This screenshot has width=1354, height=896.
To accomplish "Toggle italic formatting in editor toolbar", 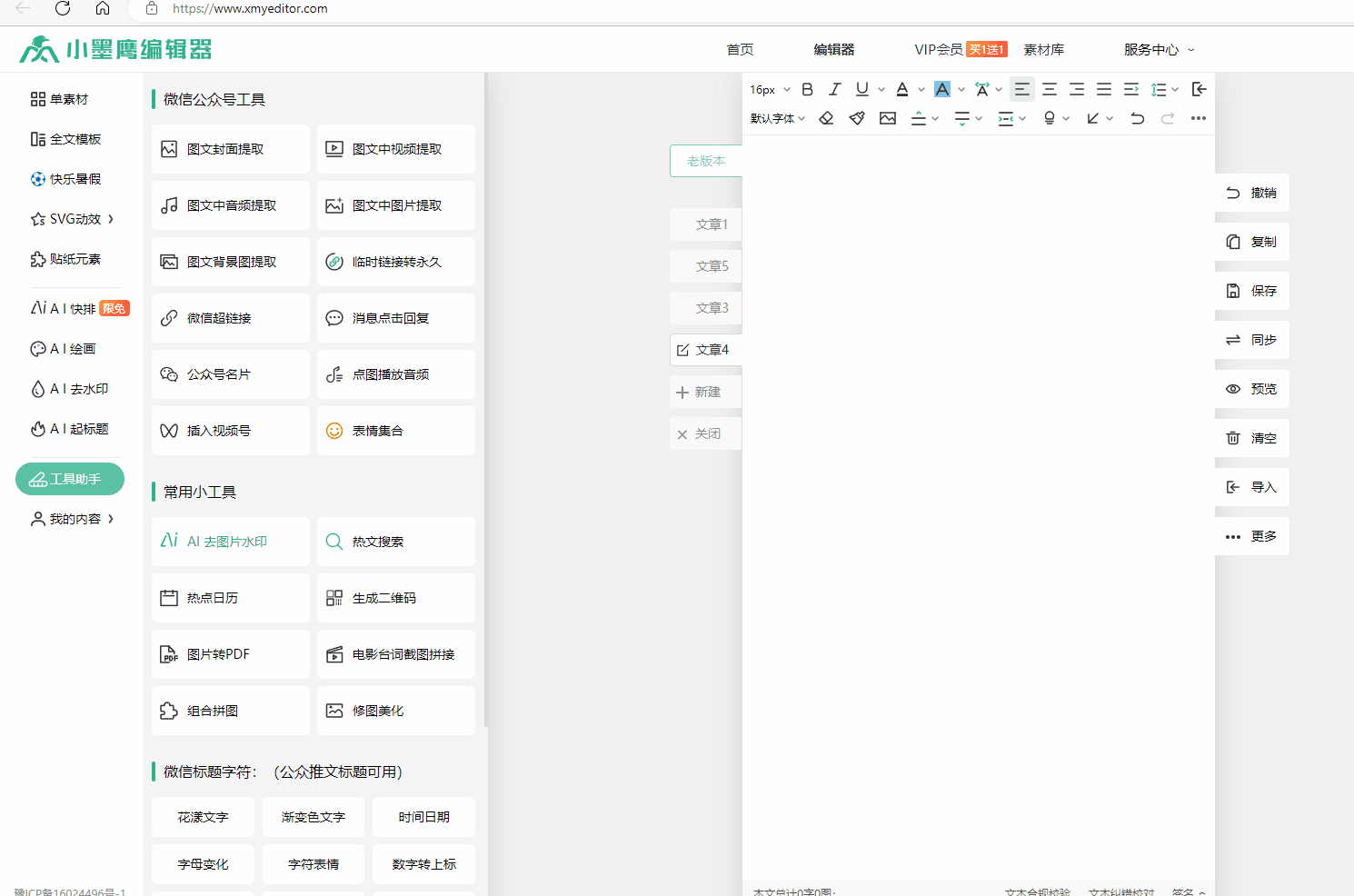I will tap(834, 89).
